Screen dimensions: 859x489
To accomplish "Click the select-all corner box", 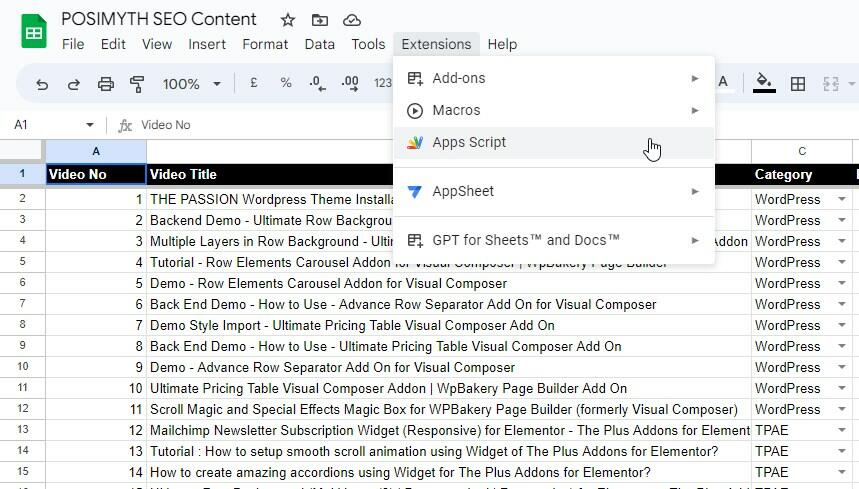I will (22, 151).
